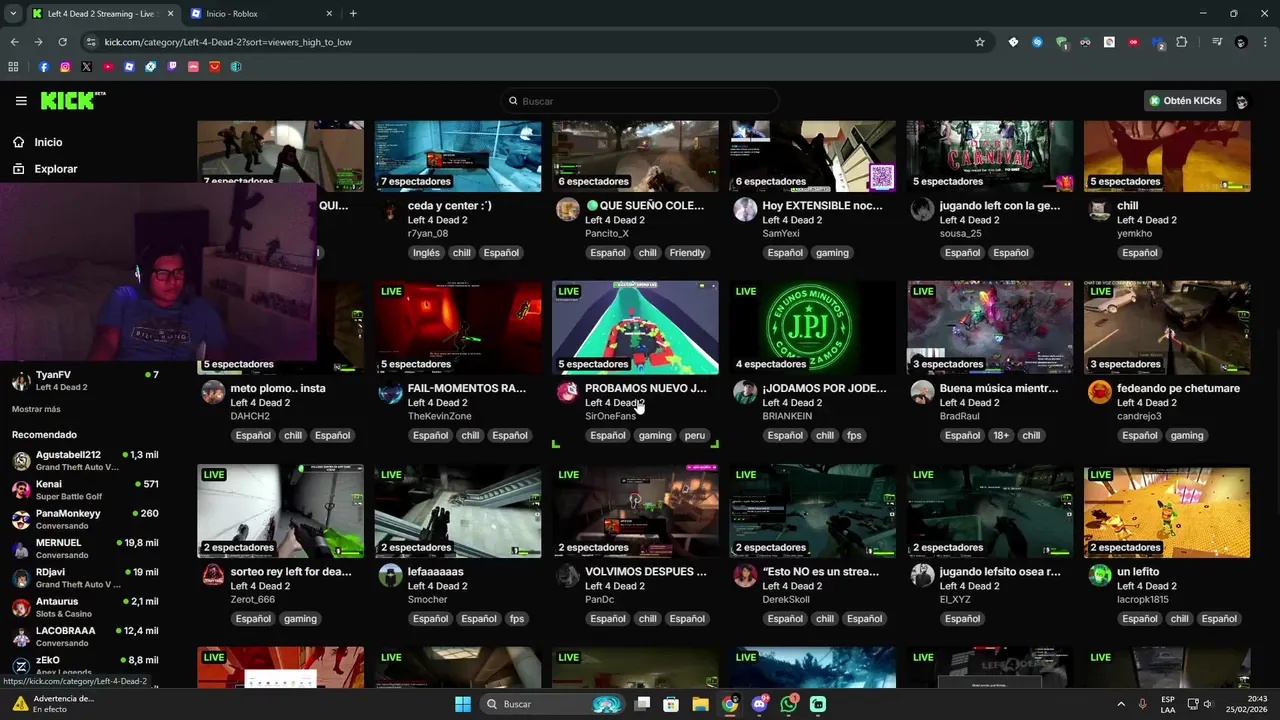Click the Windows taskbar search box
Image resolution: width=1280 pixels, height=720 pixels.
pyautogui.click(x=552, y=704)
